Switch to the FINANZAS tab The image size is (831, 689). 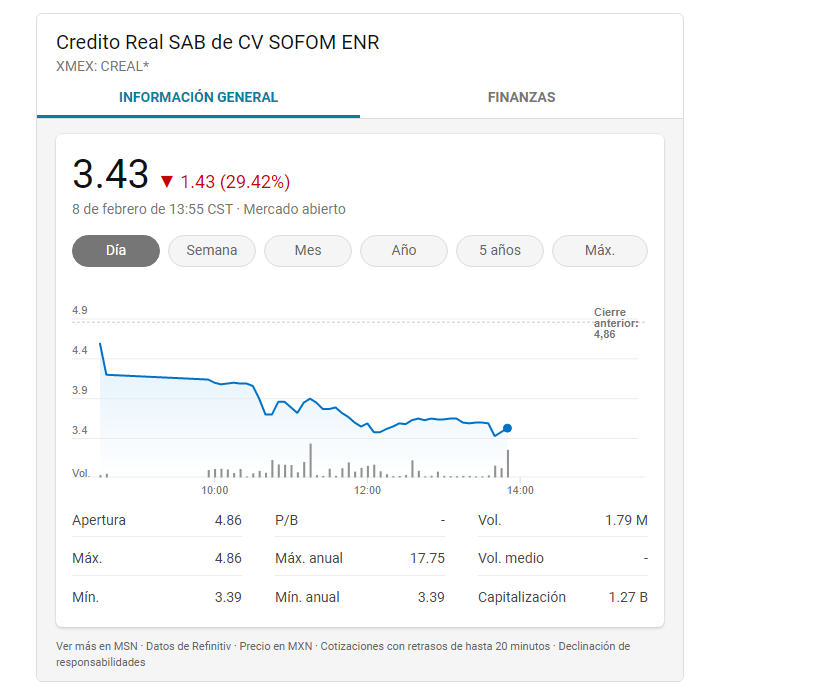click(521, 97)
